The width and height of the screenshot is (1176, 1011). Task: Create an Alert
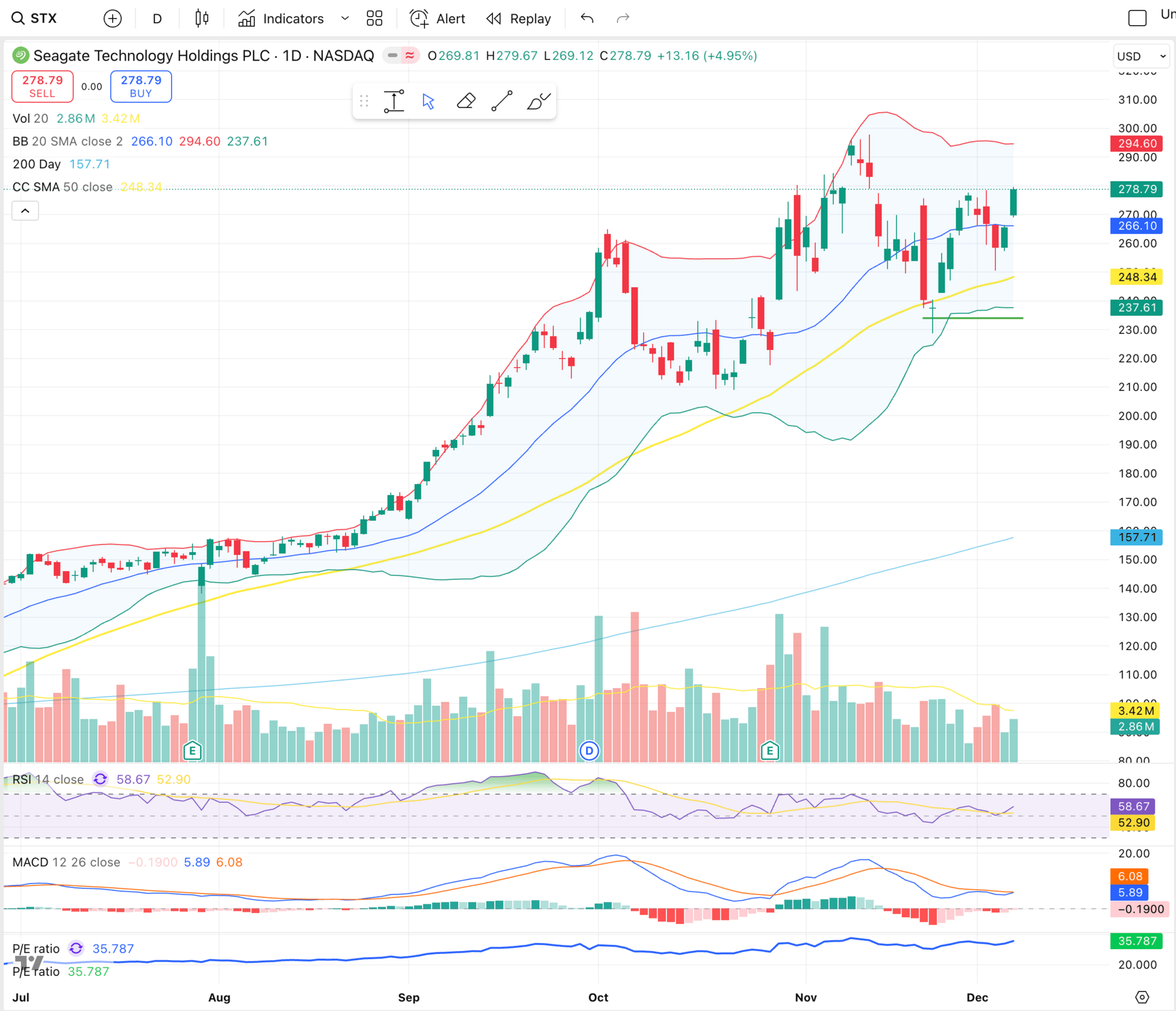[437, 18]
